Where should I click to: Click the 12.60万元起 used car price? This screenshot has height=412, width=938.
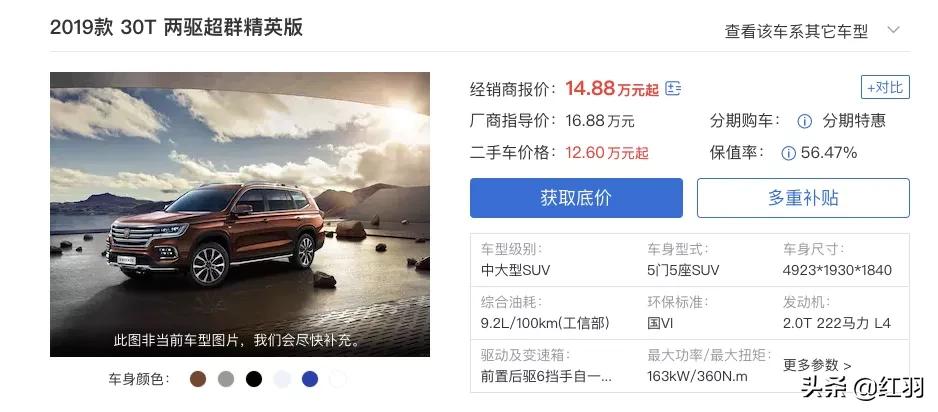607,153
